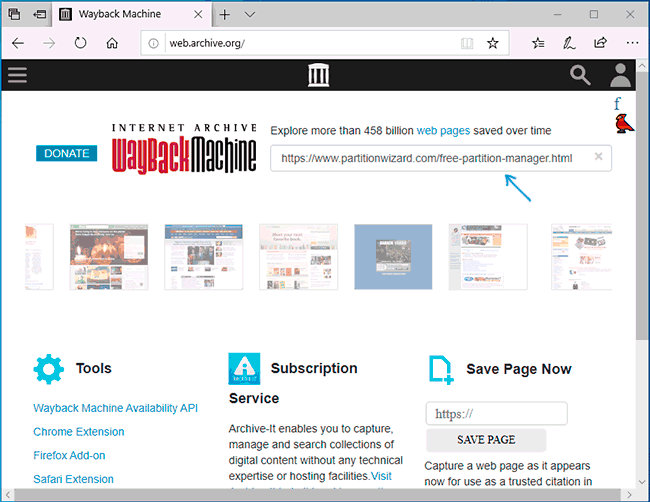Click the horizontal scrollbar left arrow
The image size is (650, 502).
tap(7, 495)
